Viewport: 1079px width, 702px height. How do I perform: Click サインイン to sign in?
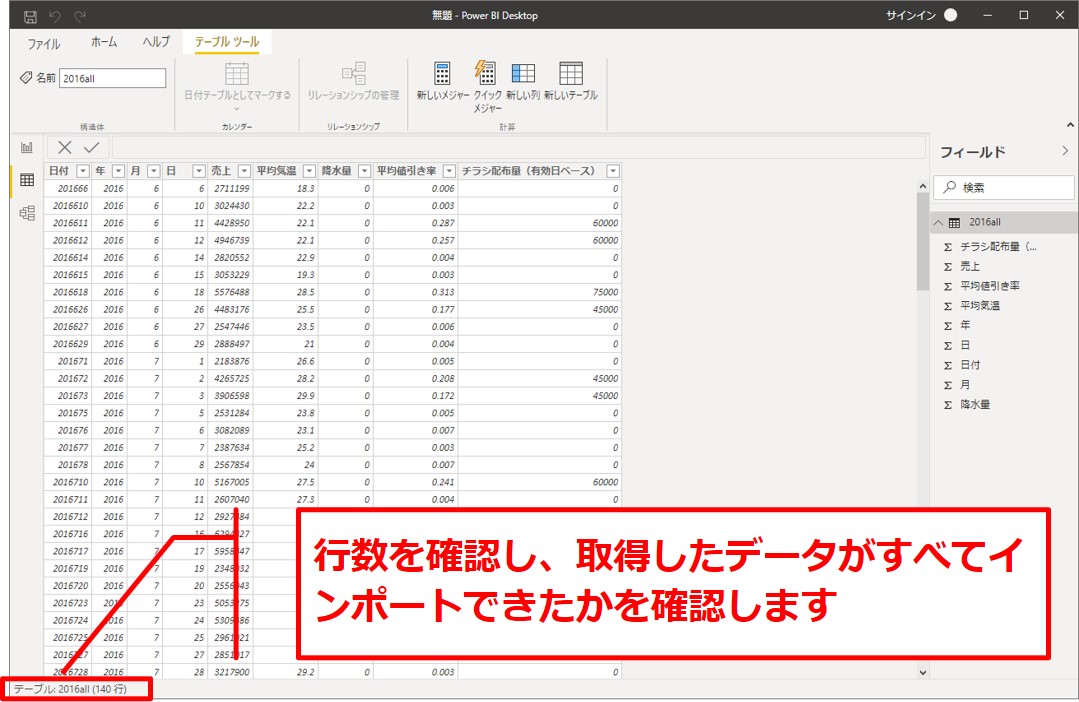908,15
